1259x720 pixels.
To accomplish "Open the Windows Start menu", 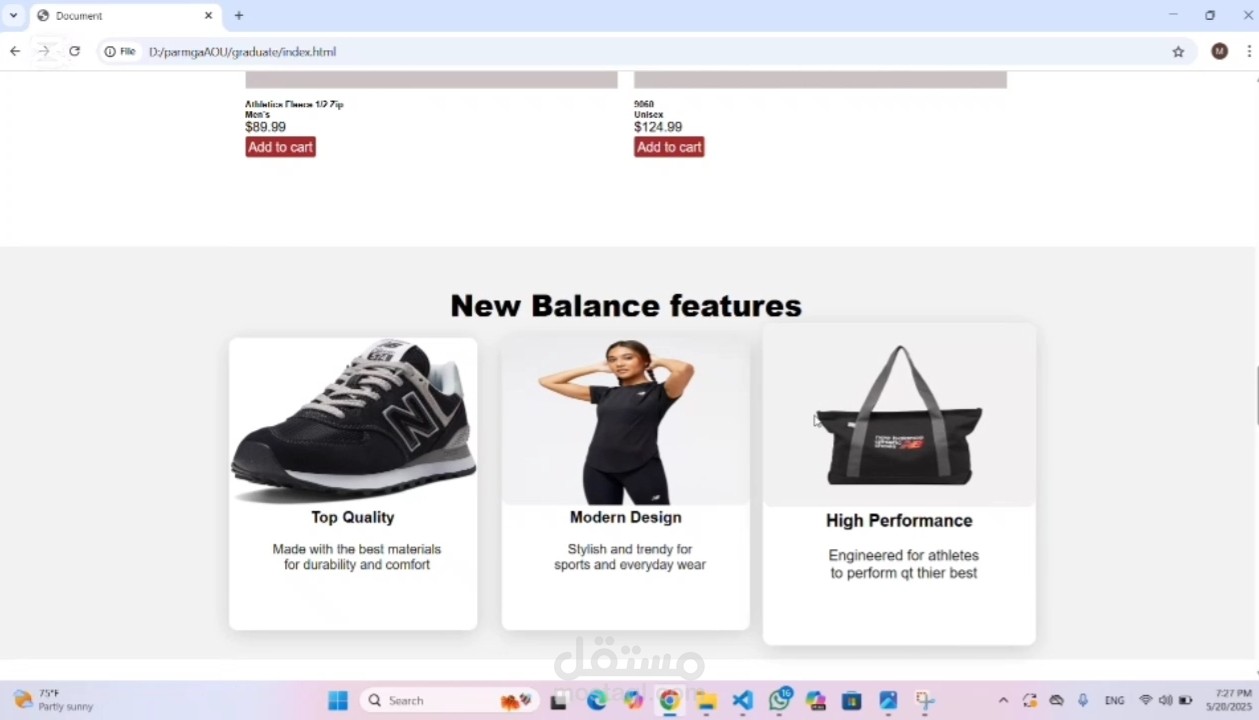I will 337,700.
